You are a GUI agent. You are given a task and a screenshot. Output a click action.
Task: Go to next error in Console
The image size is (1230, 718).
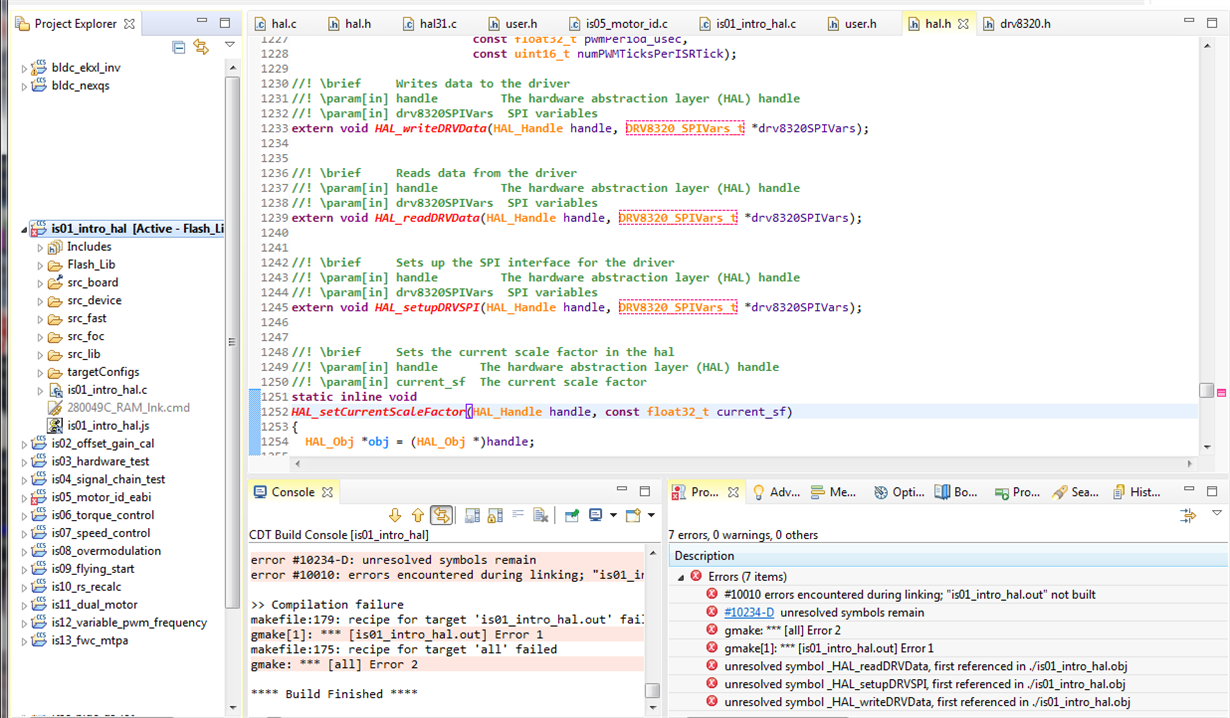[395, 515]
